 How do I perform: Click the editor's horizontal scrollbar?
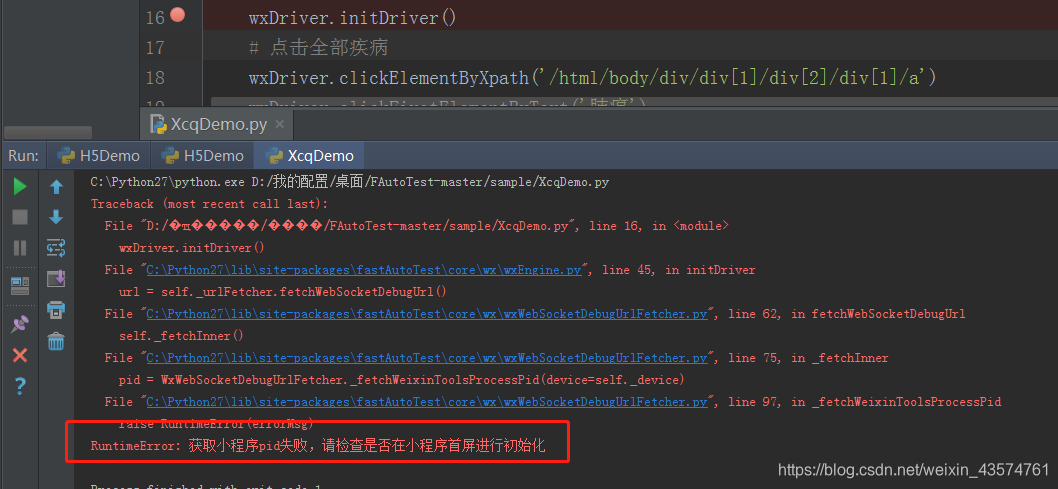[x=634, y=103]
